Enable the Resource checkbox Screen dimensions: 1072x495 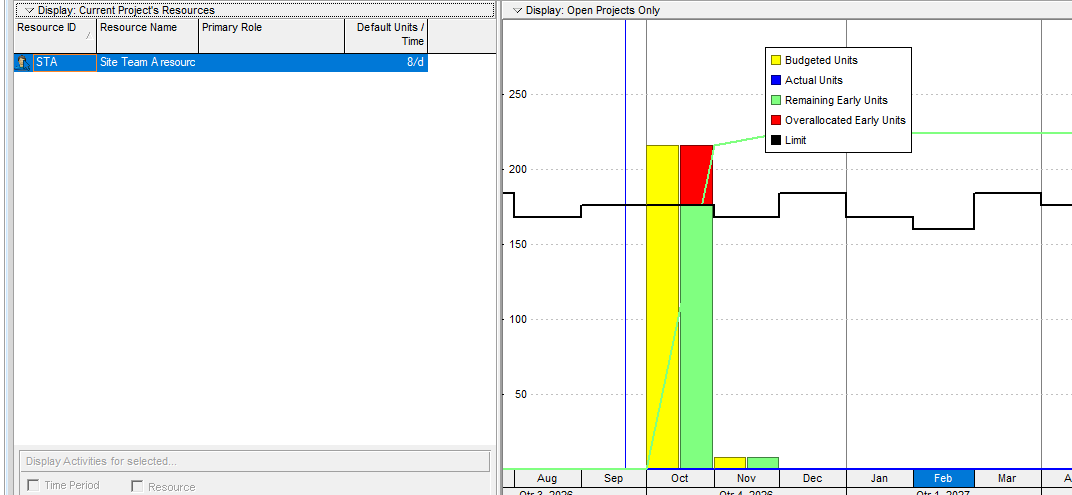click(x=136, y=486)
